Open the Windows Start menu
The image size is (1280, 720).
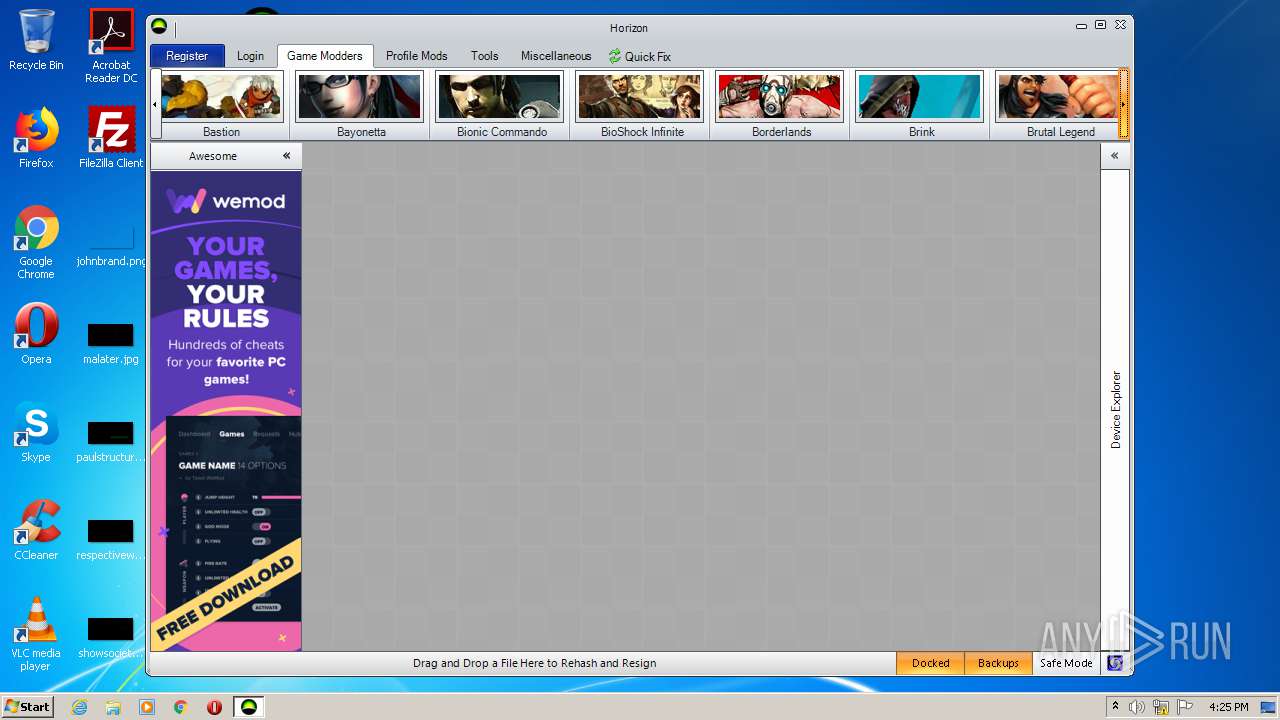28,706
